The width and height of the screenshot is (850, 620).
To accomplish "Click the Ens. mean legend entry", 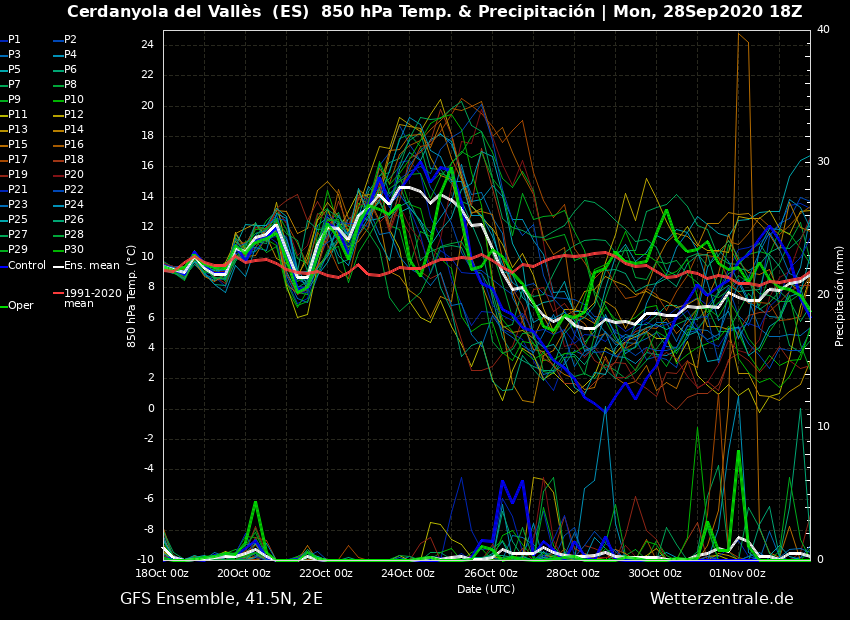I will tap(91, 266).
